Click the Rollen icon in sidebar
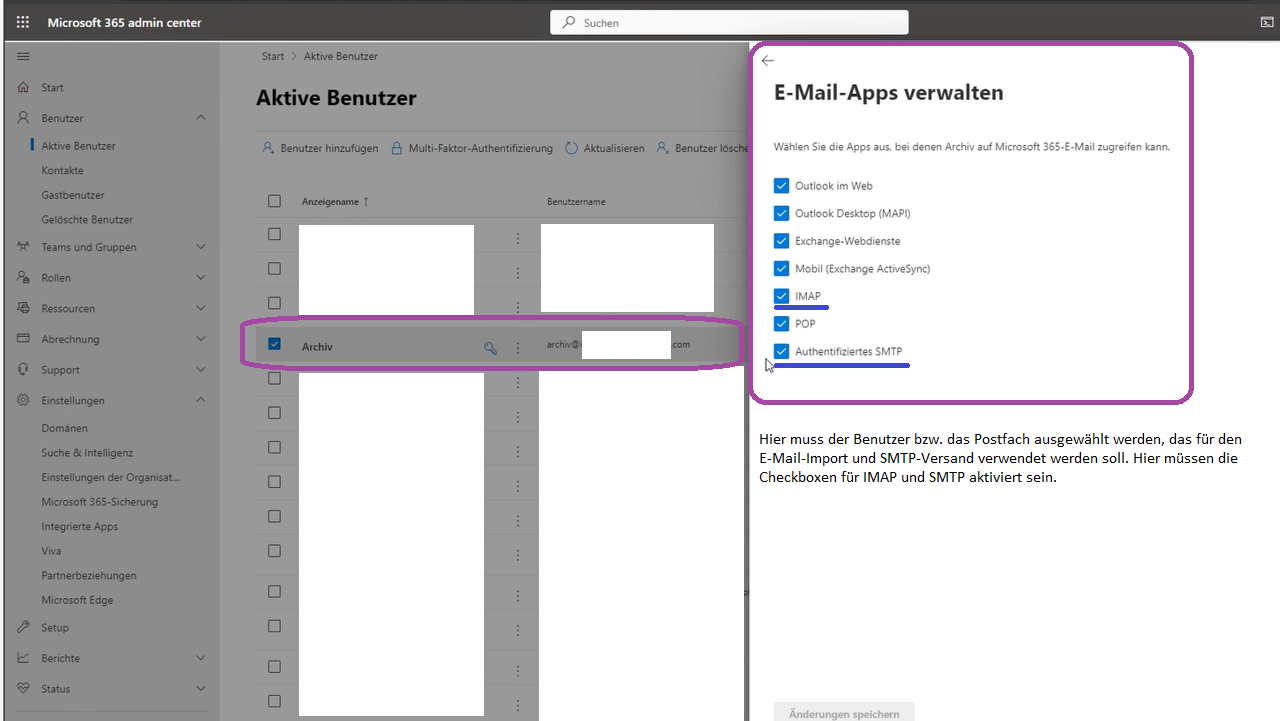Viewport: 1280px width, 721px height. 24,278
